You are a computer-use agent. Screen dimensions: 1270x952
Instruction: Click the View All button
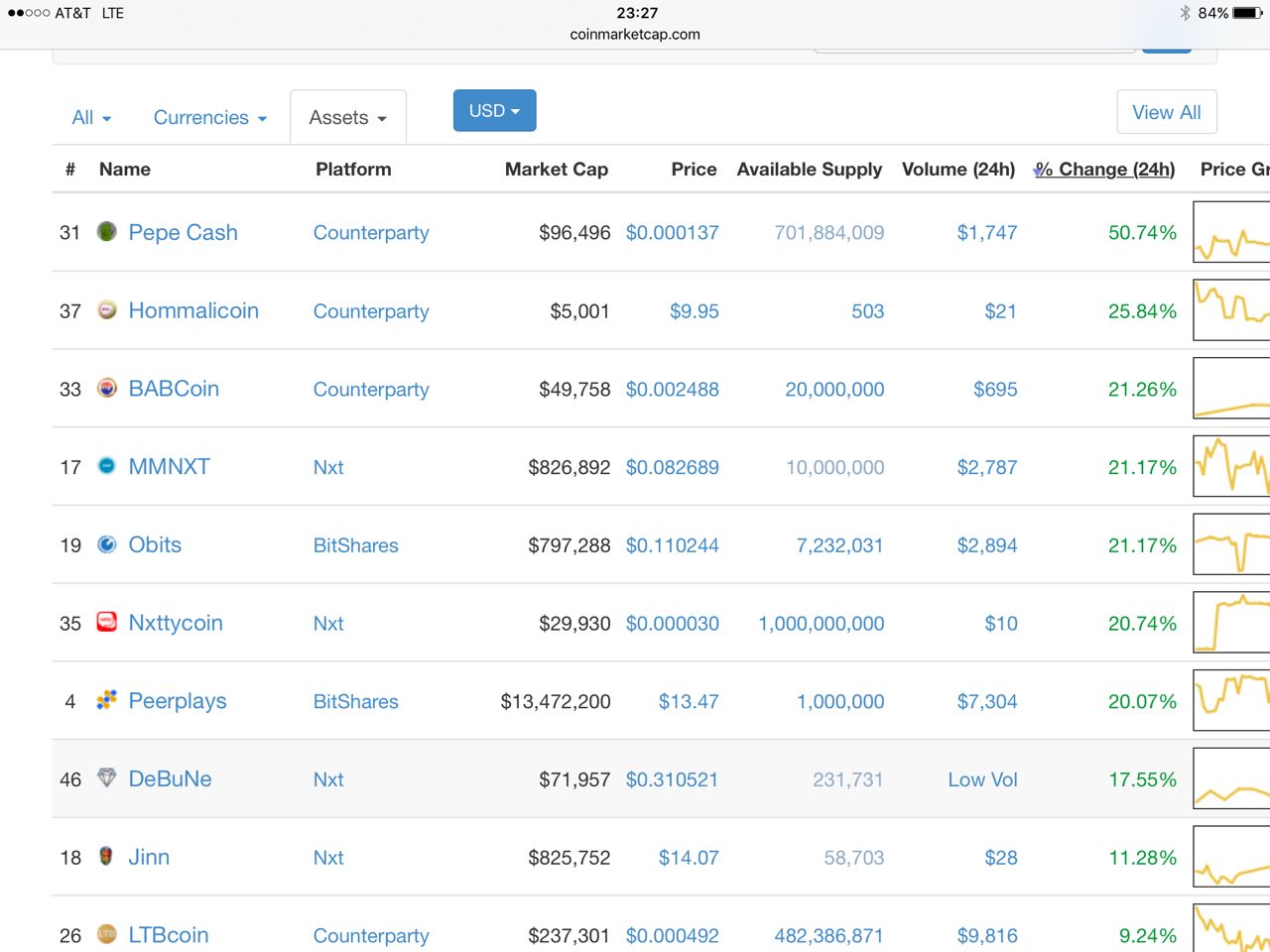point(1167,112)
